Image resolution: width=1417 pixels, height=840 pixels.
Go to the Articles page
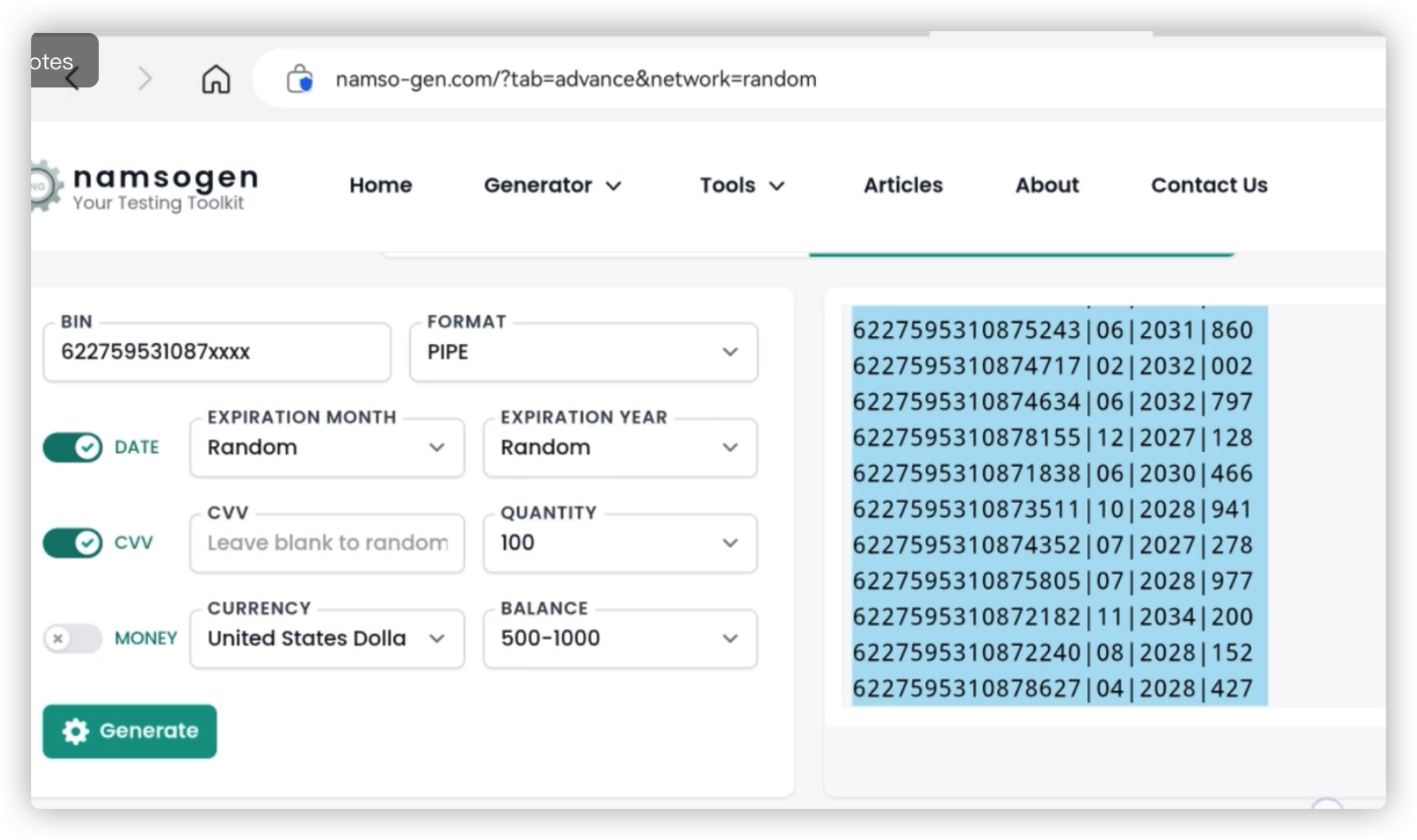pos(903,185)
